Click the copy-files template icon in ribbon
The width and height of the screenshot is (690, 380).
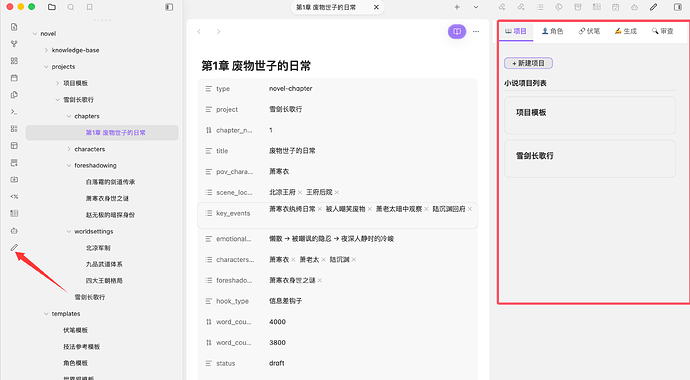pyautogui.click(x=14, y=95)
